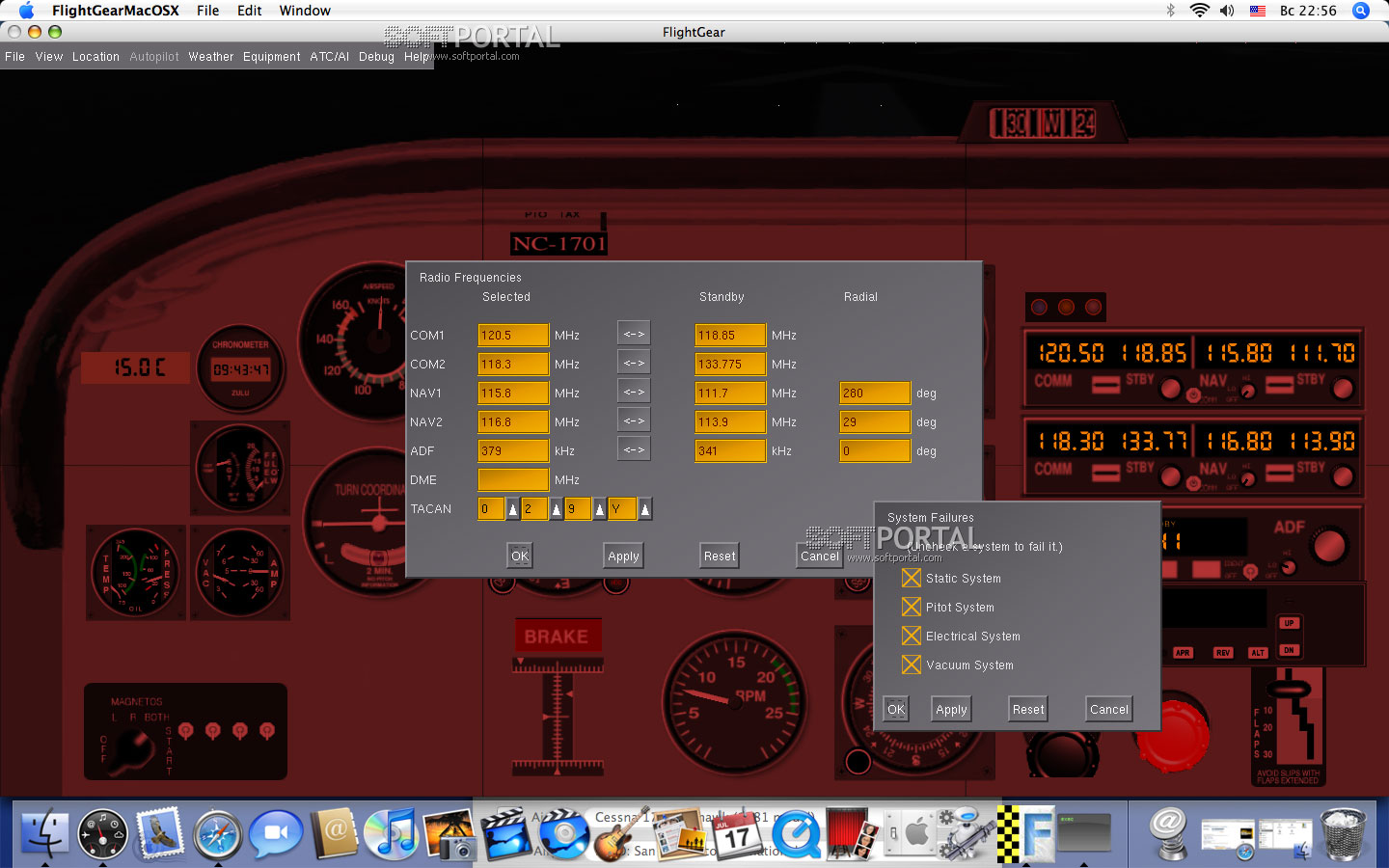This screenshot has height=868, width=1389.
Task: Launch Safari from the Dock
Action: [x=218, y=833]
